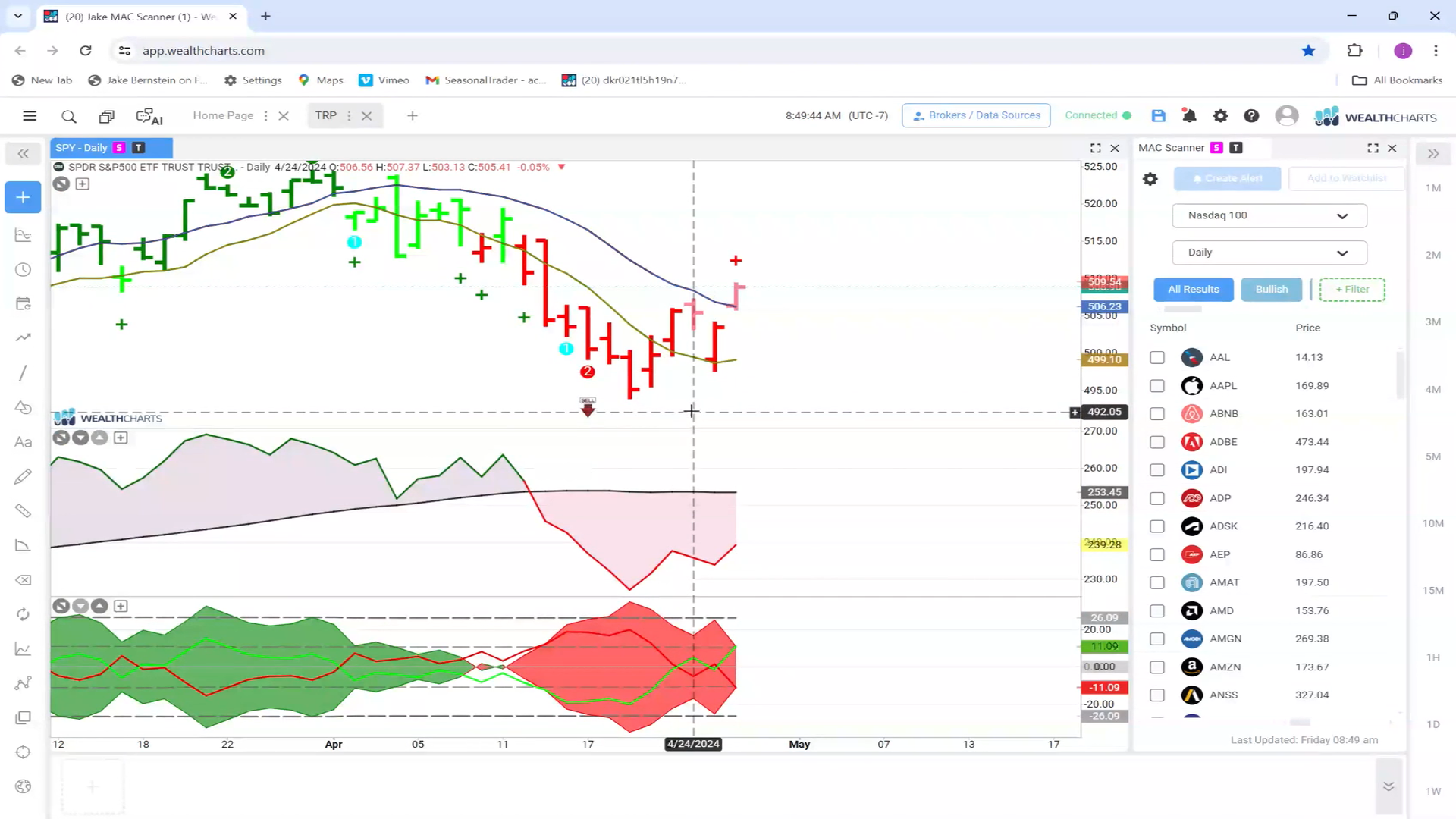Screen dimensions: 1456x819
Task: Open TRP tab options menu
Action: [349, 116]
